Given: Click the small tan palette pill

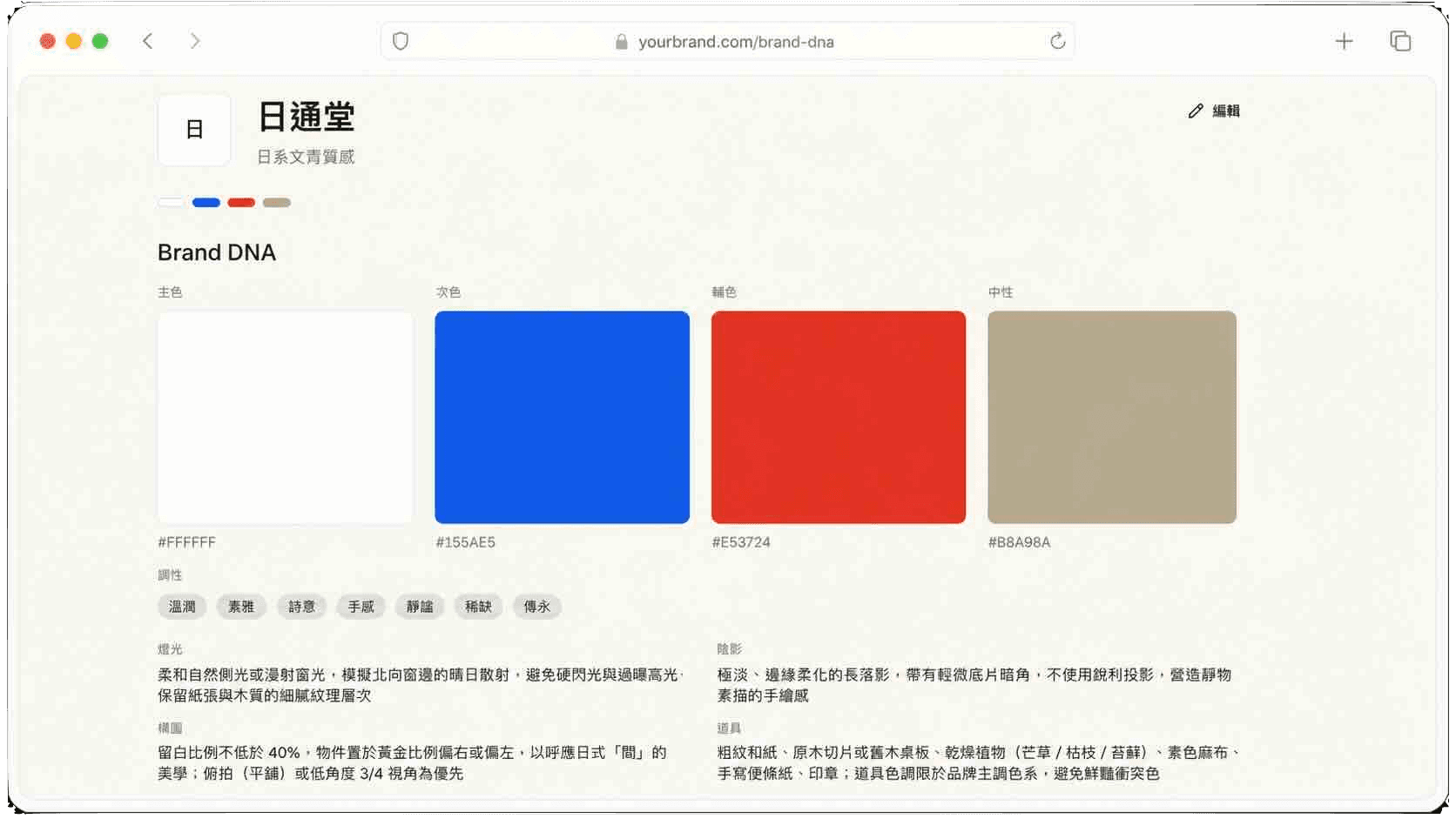Looking at the screenshot, I should [277, 203].
